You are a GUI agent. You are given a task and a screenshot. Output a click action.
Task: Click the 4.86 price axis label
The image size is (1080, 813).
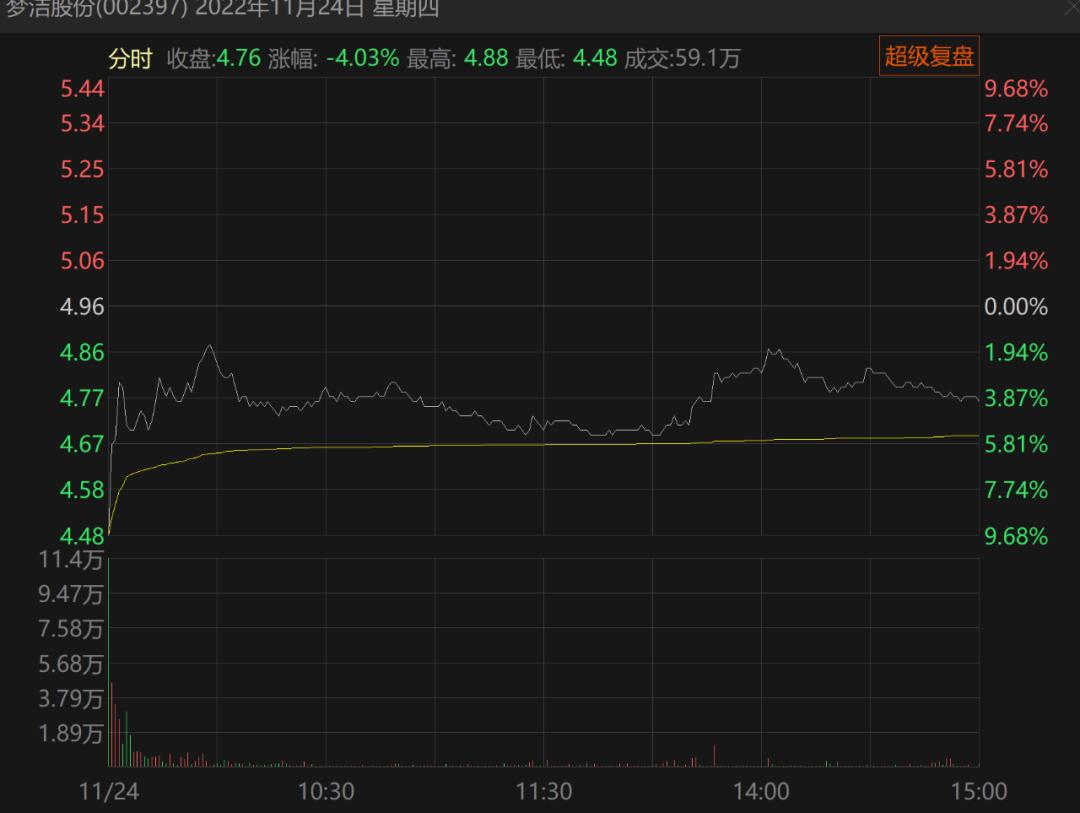click(x=82, y=353)
